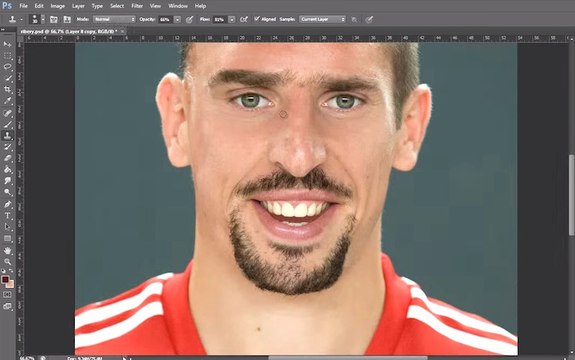
Task: Enable airbrush-style build-up
Action: tap(243, 19)
